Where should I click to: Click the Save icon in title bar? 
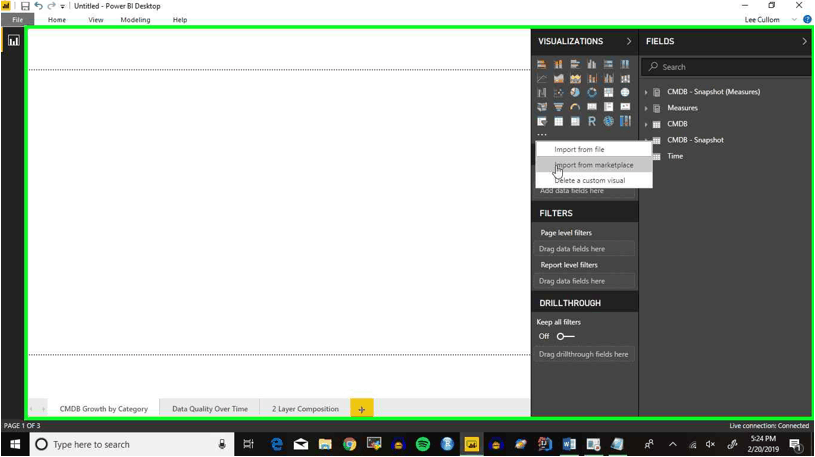tap(24, 6)
